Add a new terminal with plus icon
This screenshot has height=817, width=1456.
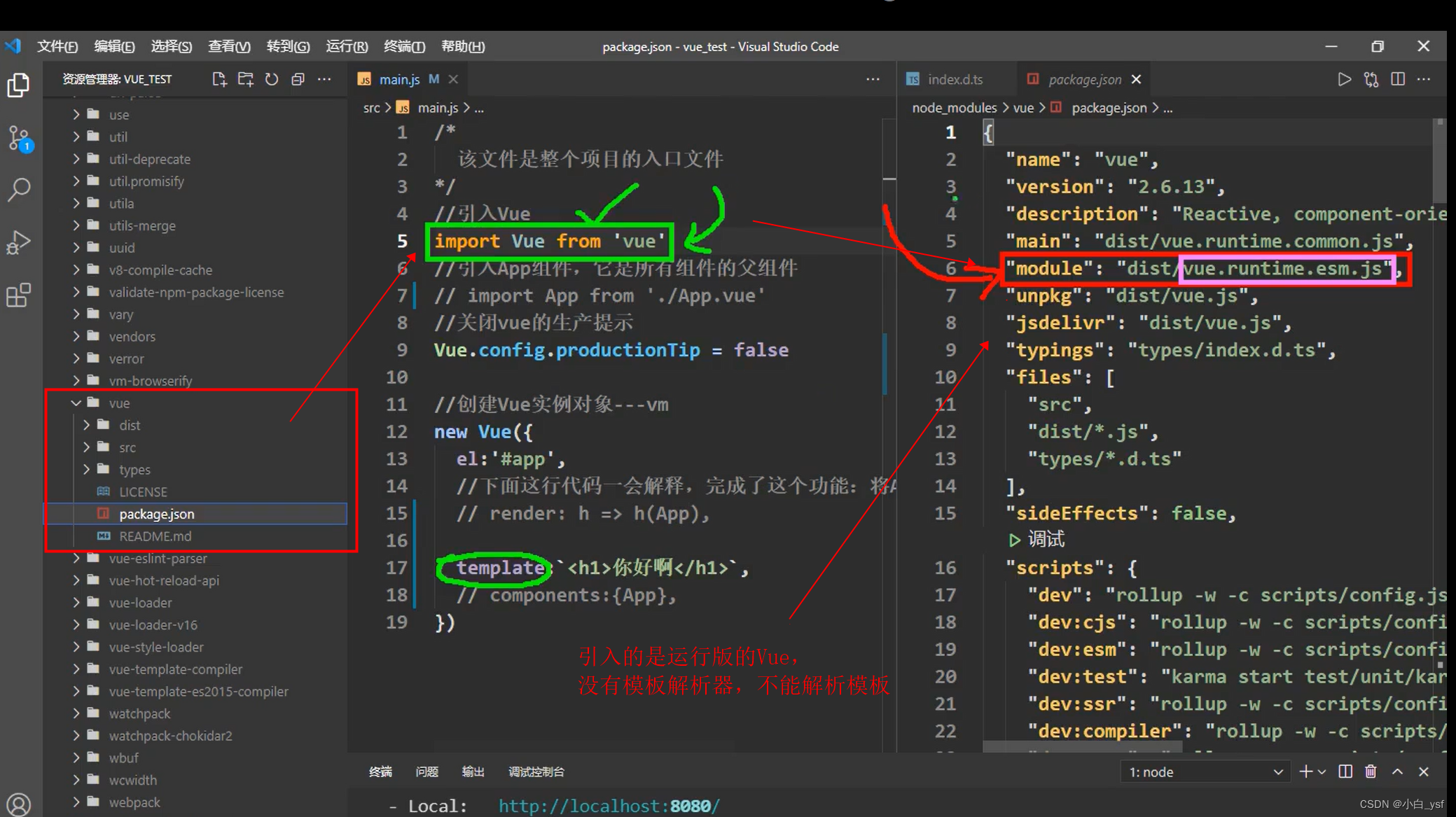click(x=1305, y=771)
